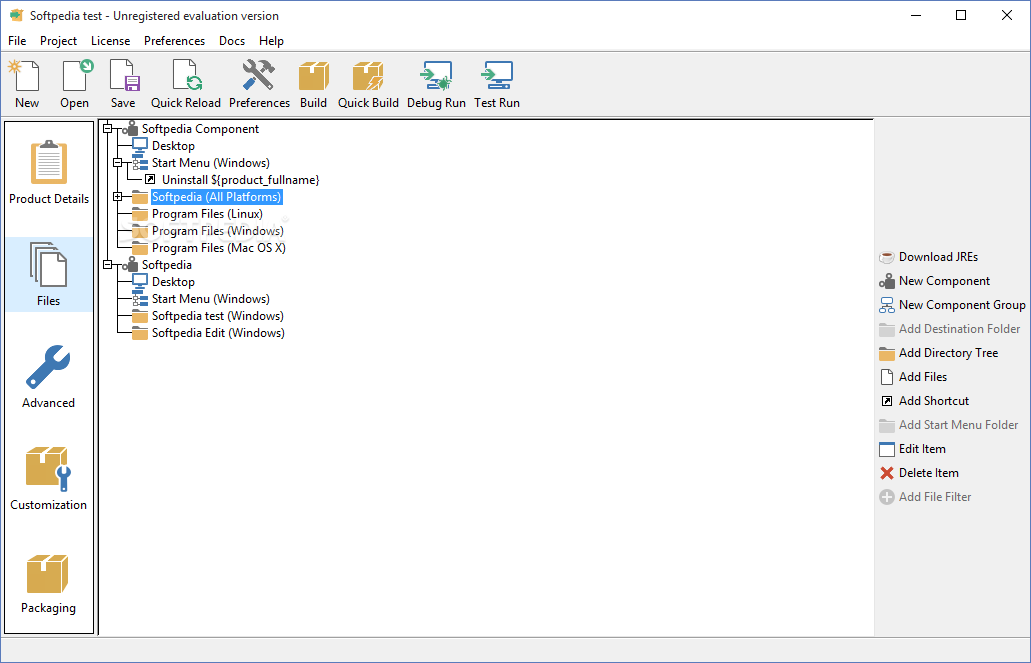Image resolution: width=1031 pixels, height=663 pixels.
Task: Click Edit Item action
Action: click(x=913, y=449)
